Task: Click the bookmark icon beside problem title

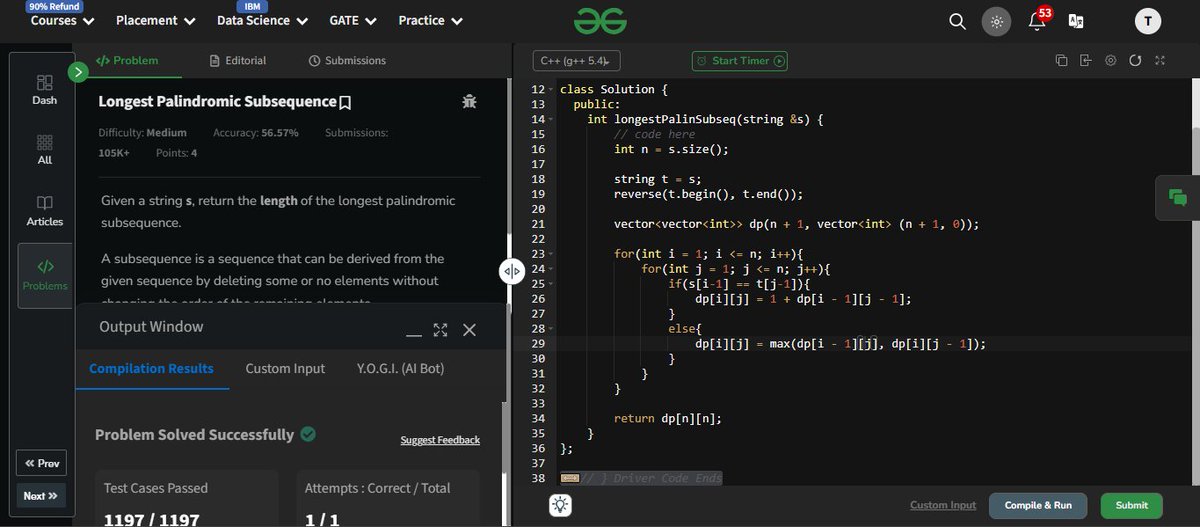Action: click(345, 102)
